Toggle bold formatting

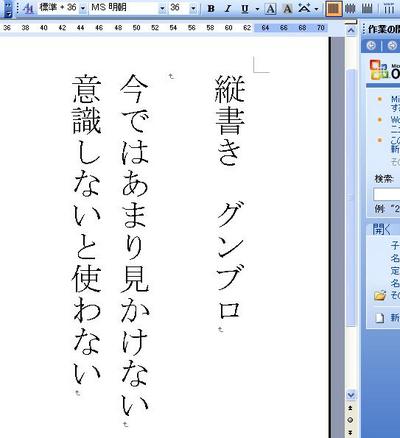[x=211, y=8]
